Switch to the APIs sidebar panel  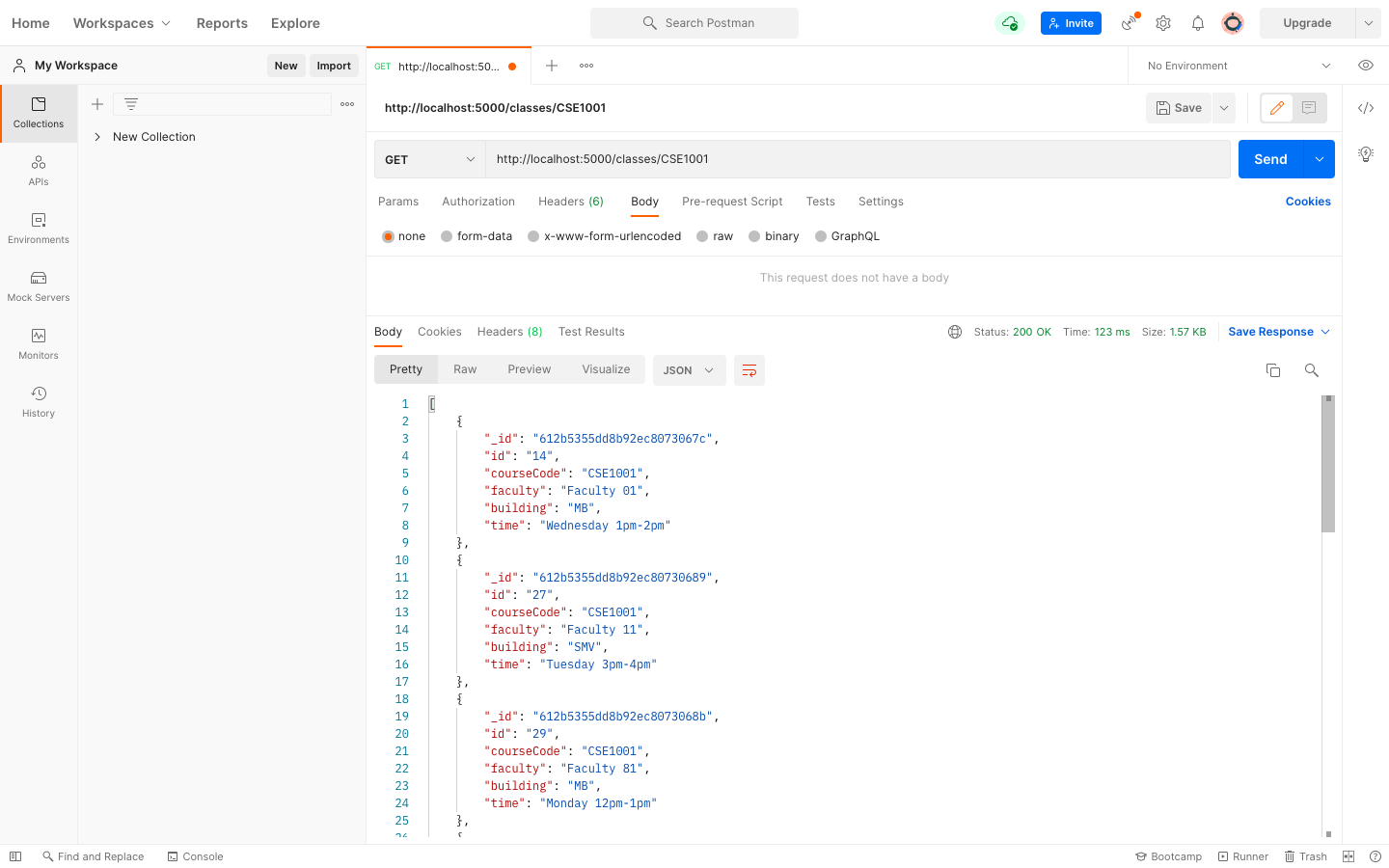coord(39,172)
